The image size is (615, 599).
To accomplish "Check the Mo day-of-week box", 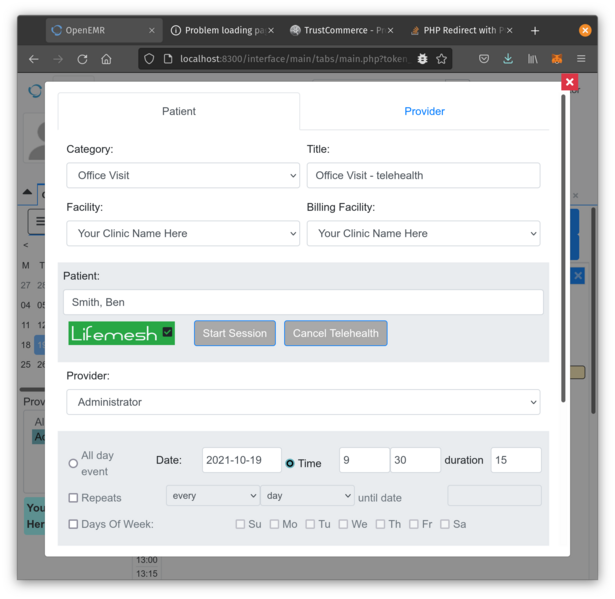I will 274,524.
